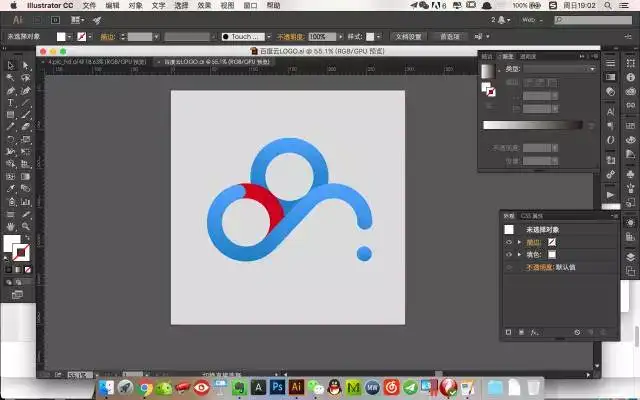
Task: Select the Column Graph tool
Action: pyautogui.click(x=26, y=202)
